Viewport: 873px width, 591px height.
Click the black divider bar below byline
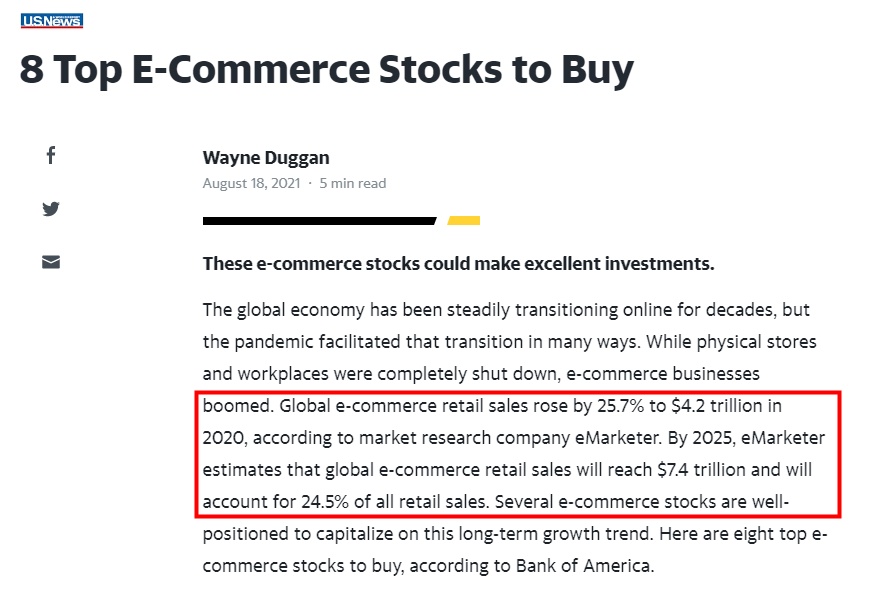(x=320, y=221)
